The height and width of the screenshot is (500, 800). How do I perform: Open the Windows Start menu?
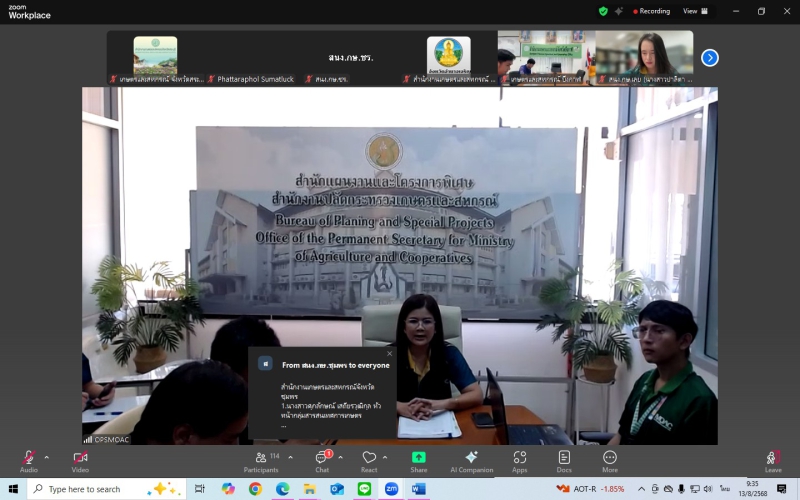pos(13,489)
